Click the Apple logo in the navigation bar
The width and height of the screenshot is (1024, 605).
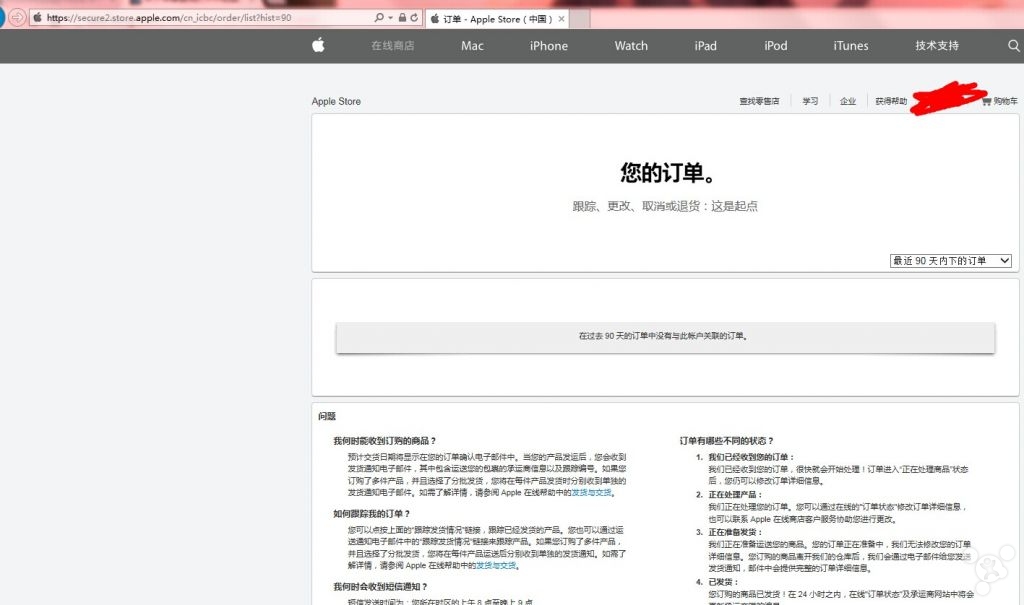318,45
